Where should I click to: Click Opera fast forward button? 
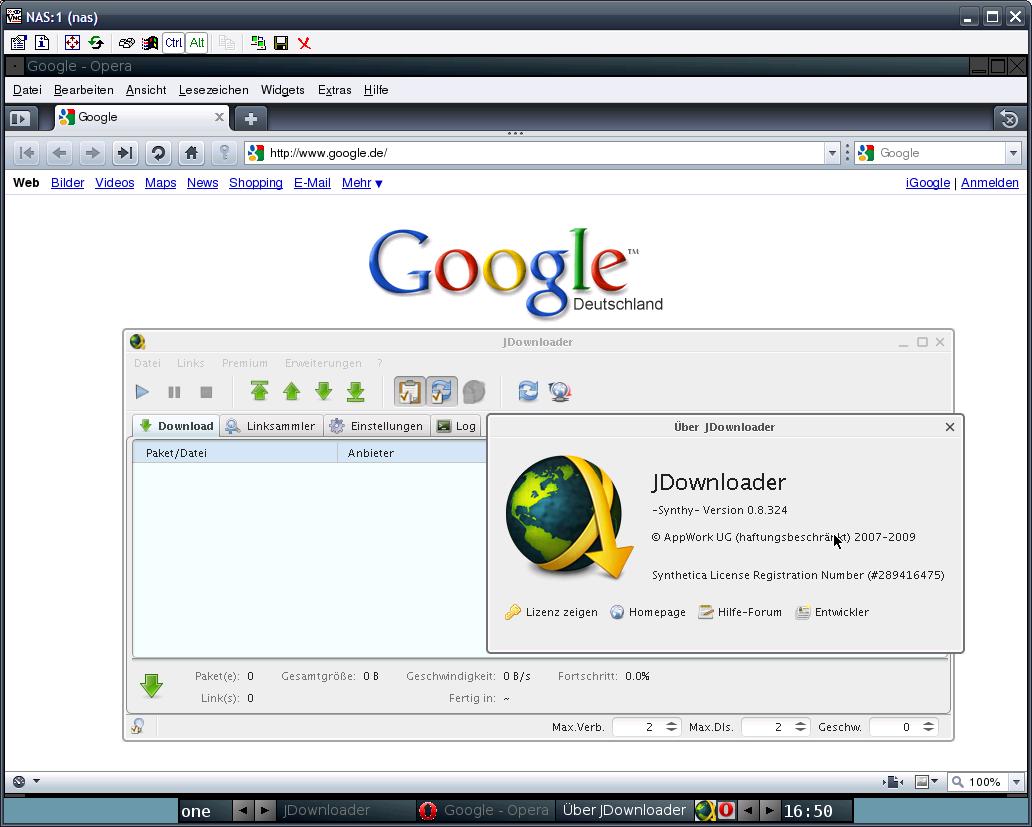coord(124,153)
